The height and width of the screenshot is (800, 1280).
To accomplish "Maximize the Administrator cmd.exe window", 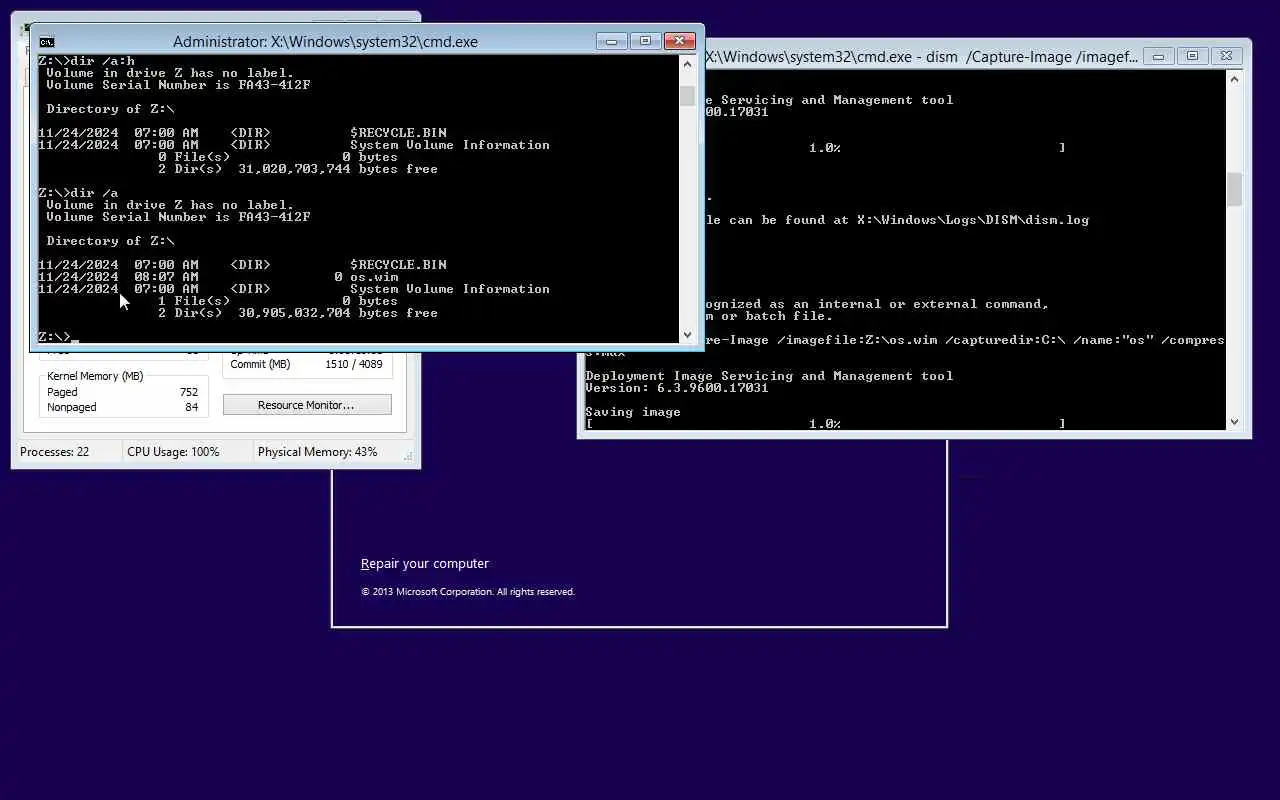I will click(x=645, y=41).
